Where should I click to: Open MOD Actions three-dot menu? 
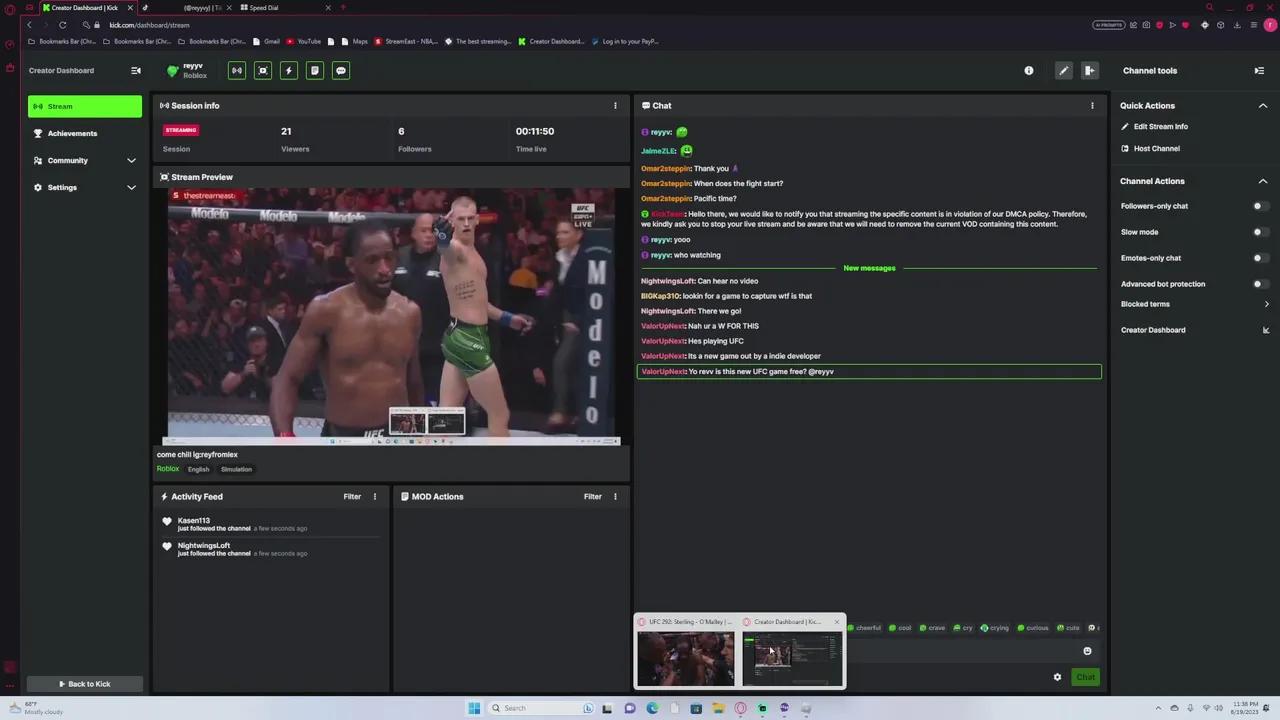615,496
